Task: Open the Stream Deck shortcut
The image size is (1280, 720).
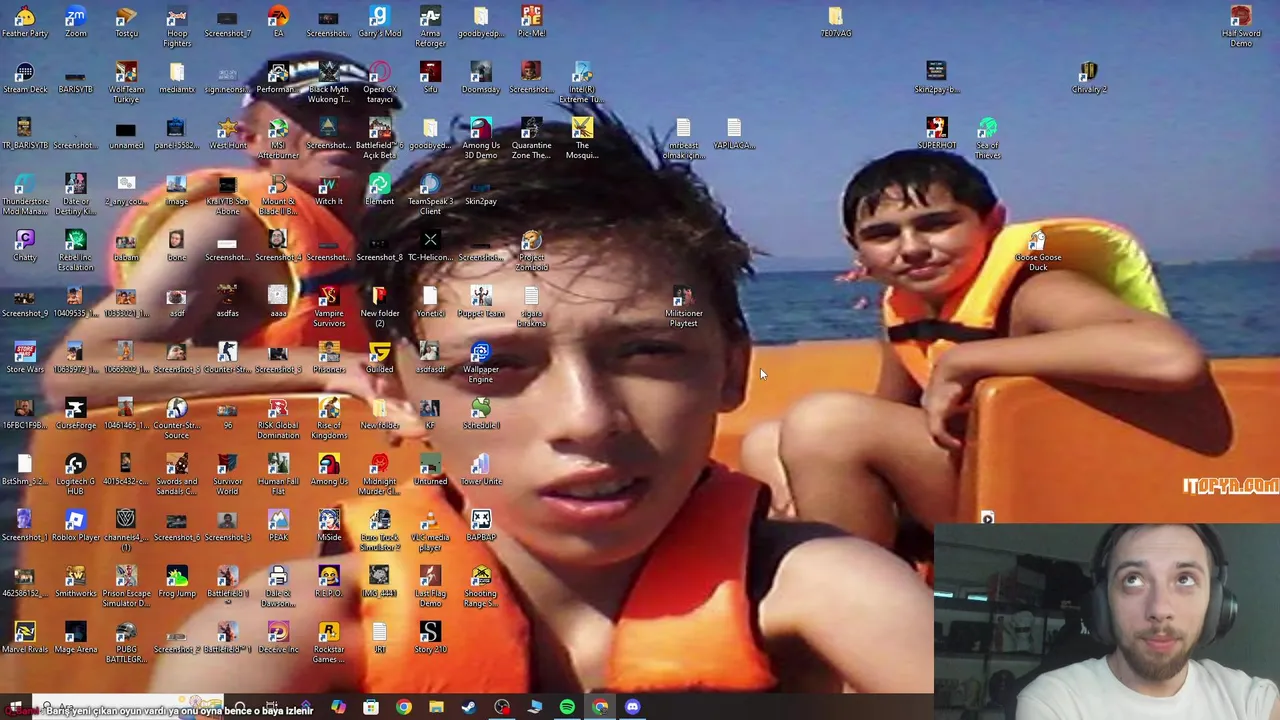Action: 25,78
